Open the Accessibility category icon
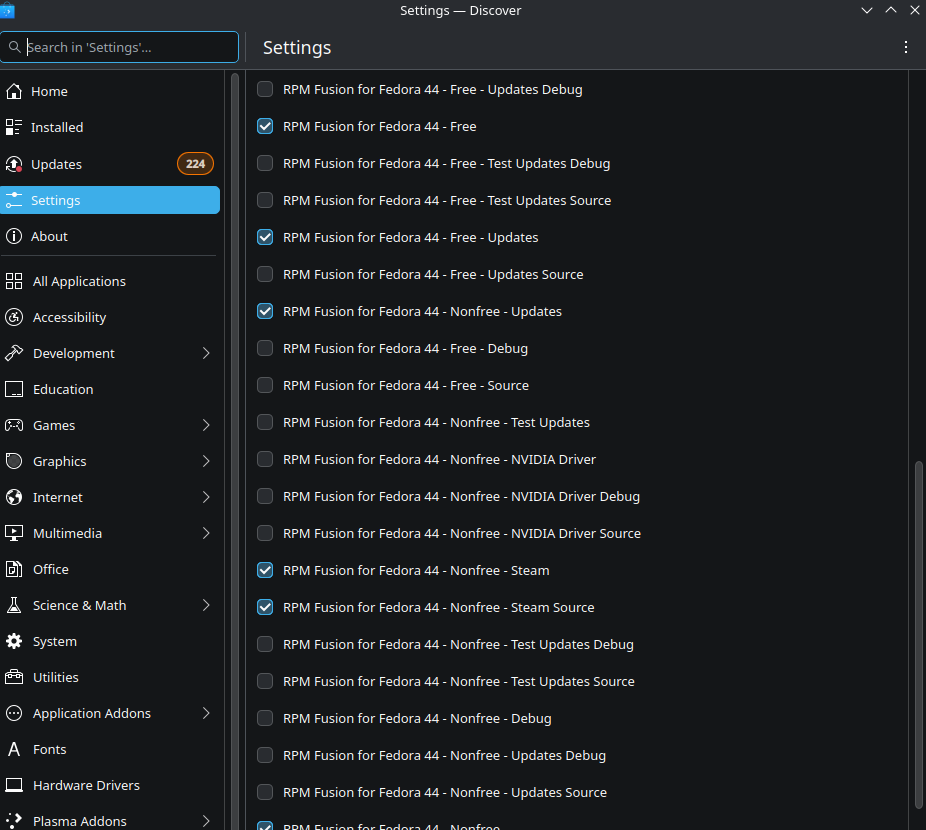The height and width of the screenshot is (830, 926). click(x=14, y=317)
